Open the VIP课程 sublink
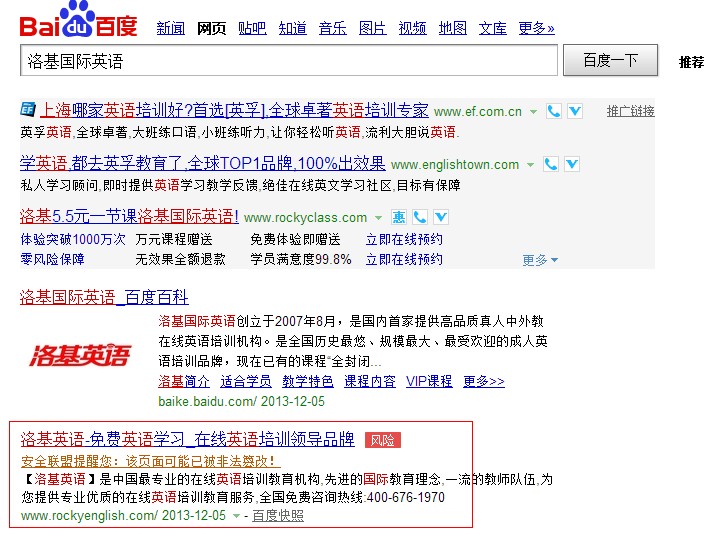This screenshot has height=538, width=705. tap(429, 382)
